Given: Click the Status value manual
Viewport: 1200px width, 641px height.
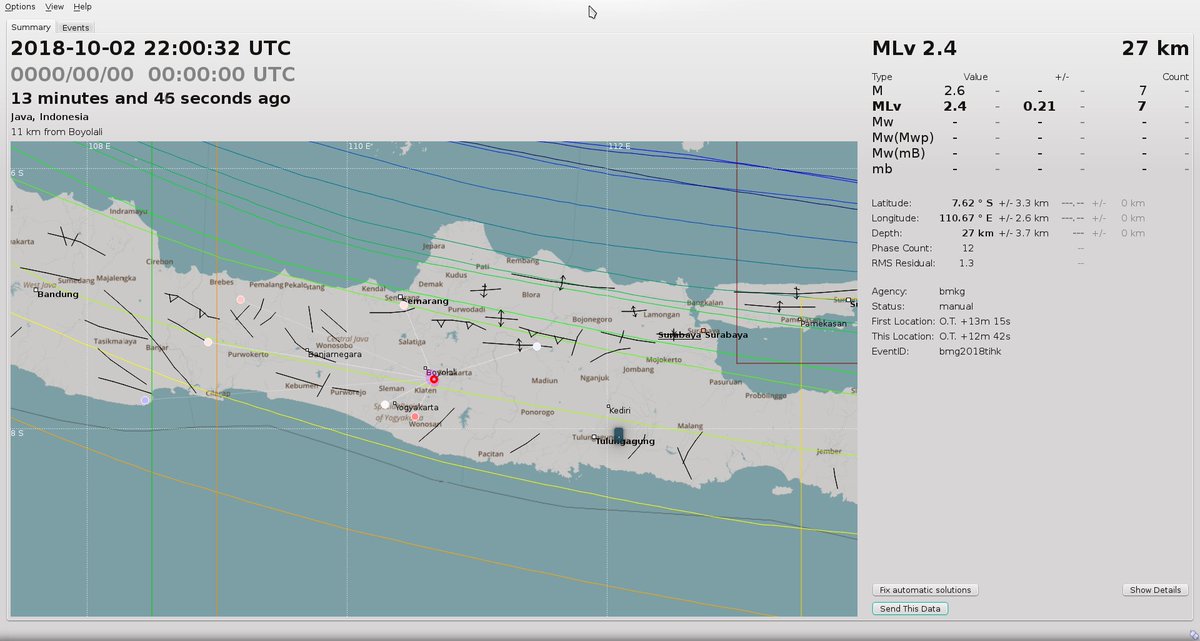Looking at the screenshot, I should coord(956,306).
